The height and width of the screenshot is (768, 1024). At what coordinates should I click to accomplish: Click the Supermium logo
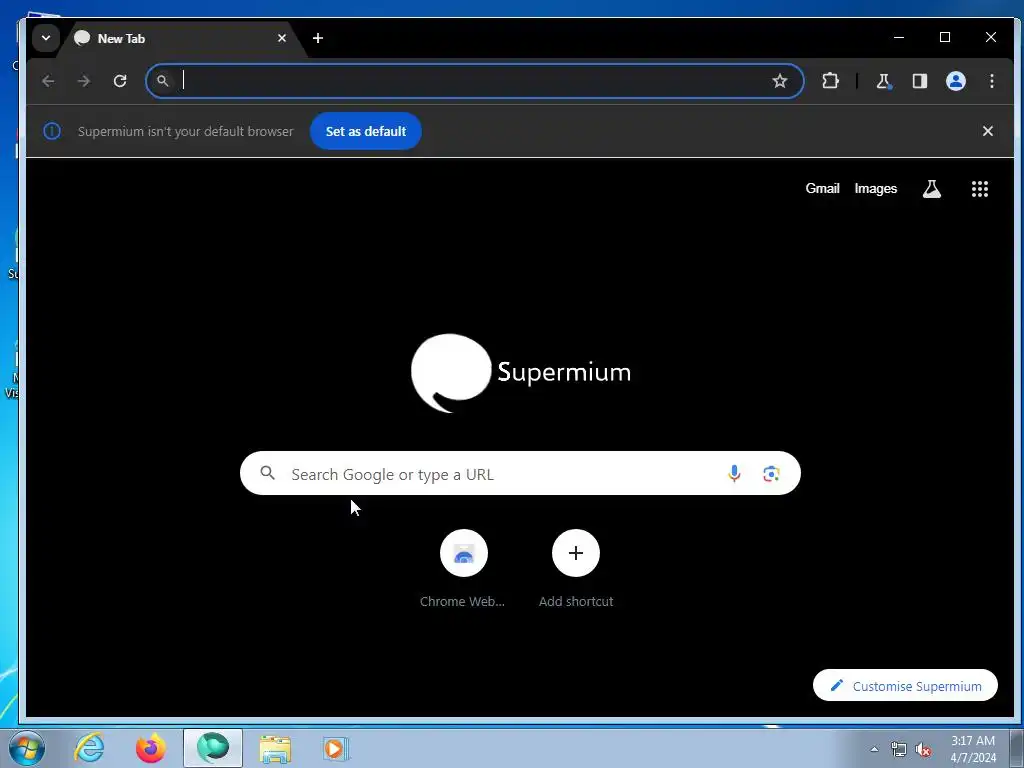tap(520, 373)
